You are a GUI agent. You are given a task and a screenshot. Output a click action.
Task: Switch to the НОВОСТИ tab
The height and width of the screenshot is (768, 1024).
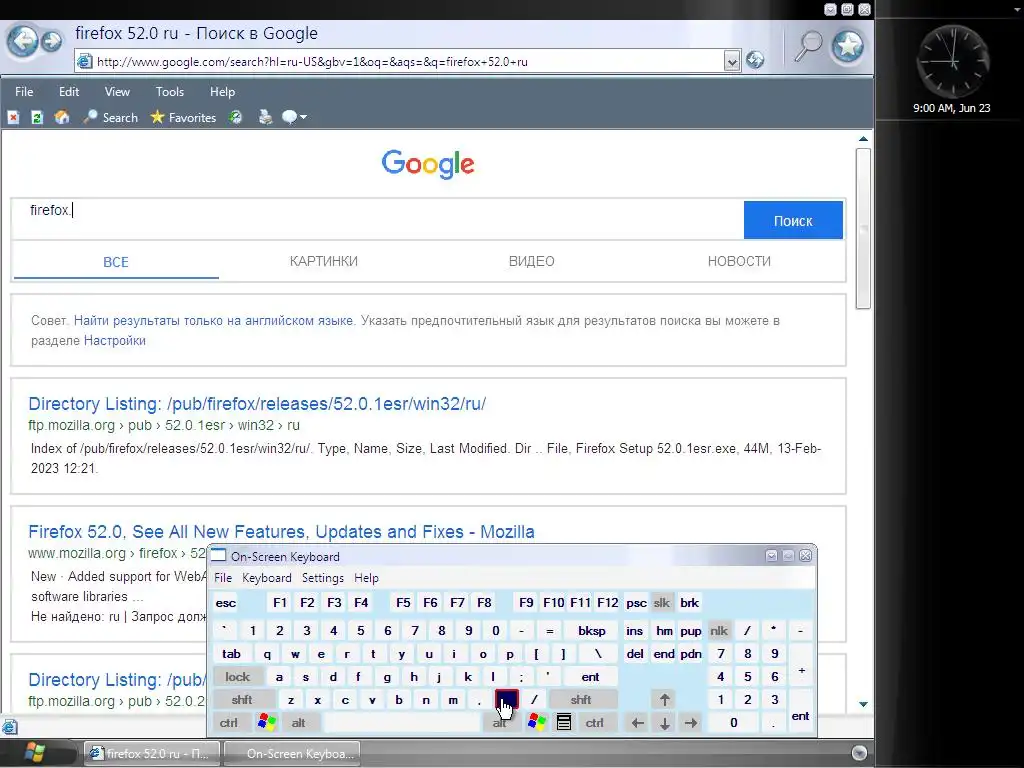[x=739, y=261]
